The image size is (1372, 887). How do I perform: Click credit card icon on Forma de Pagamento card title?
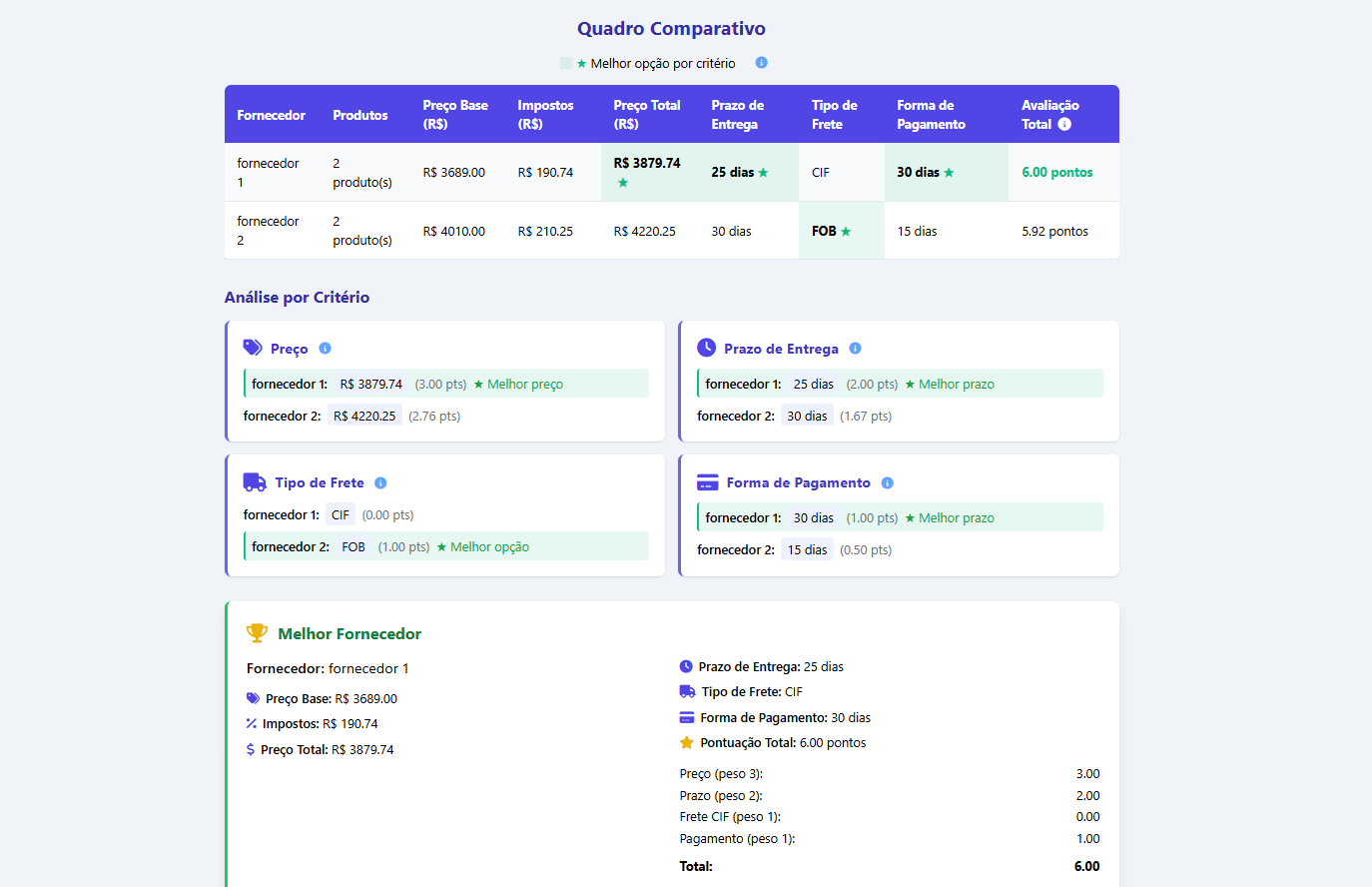coord(708,482)
